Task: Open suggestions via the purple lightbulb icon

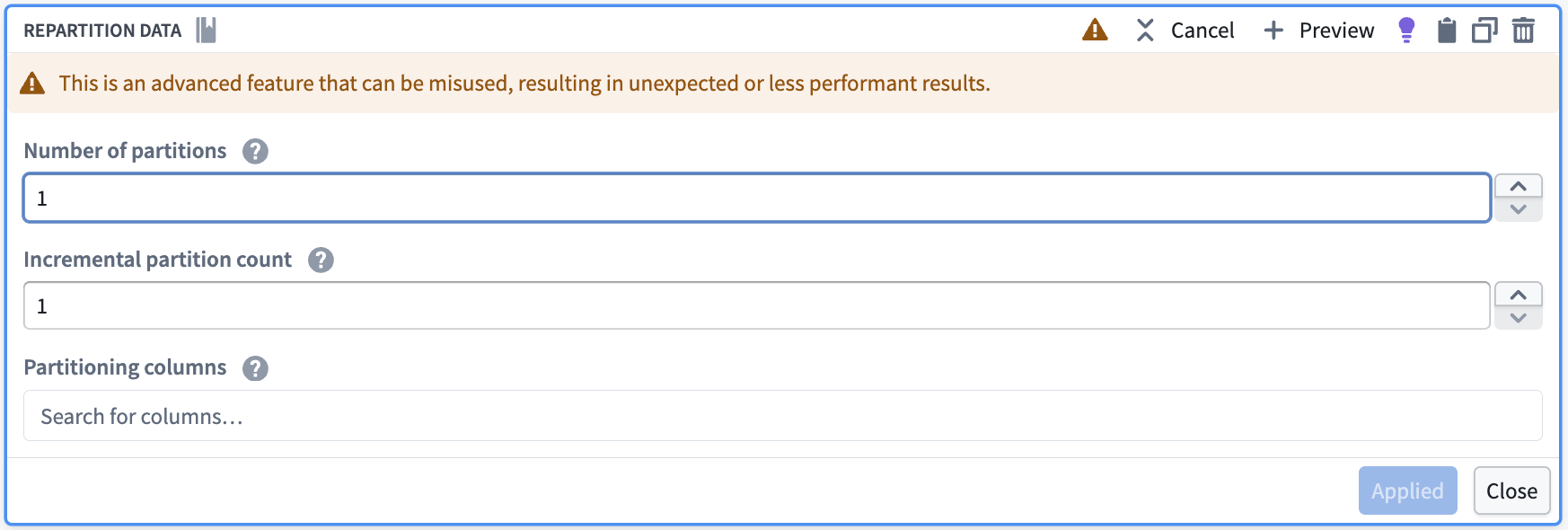Action: [x=1406, y=30]
